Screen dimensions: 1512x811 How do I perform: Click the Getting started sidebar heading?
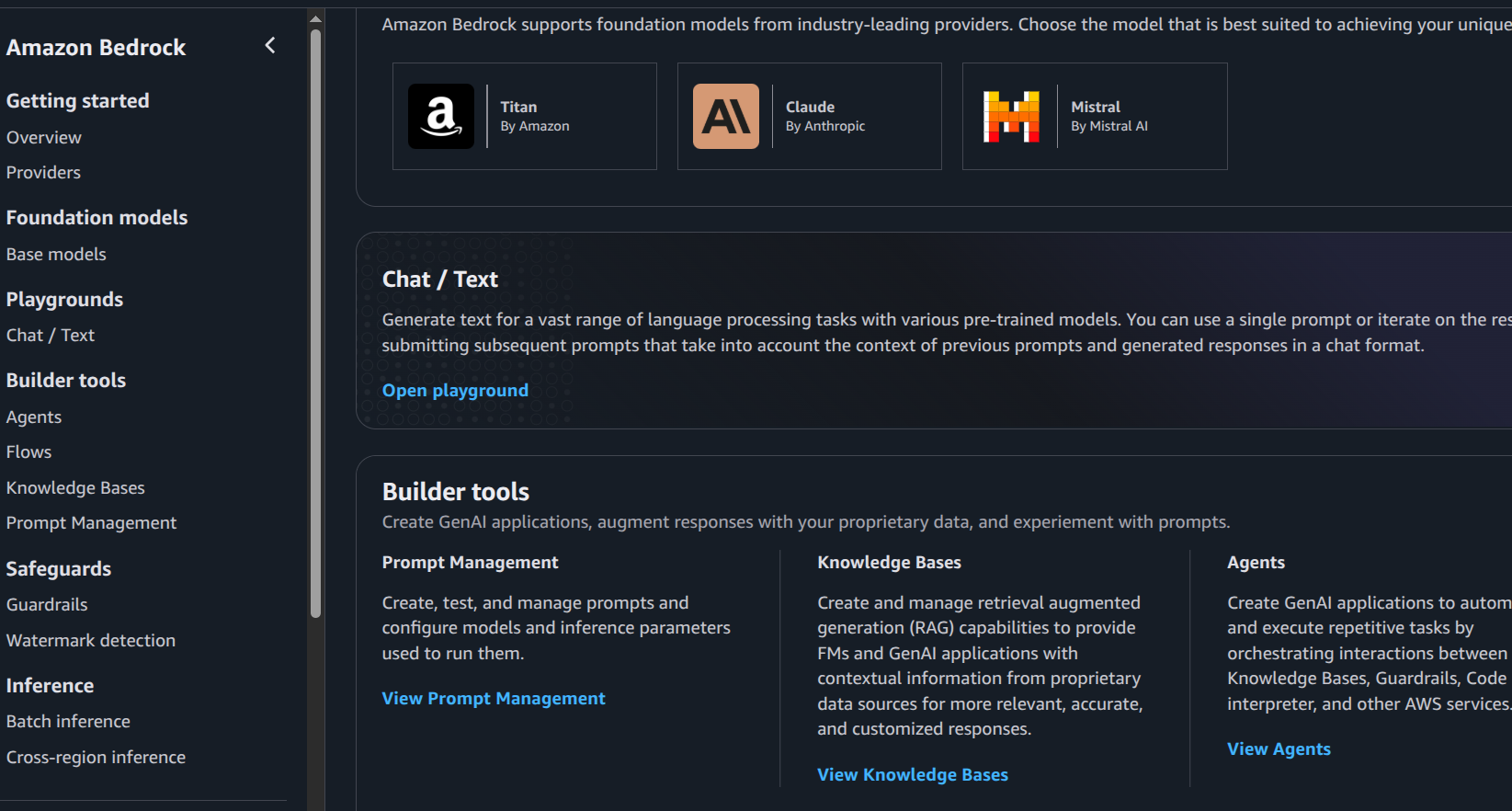coord(77,100)
